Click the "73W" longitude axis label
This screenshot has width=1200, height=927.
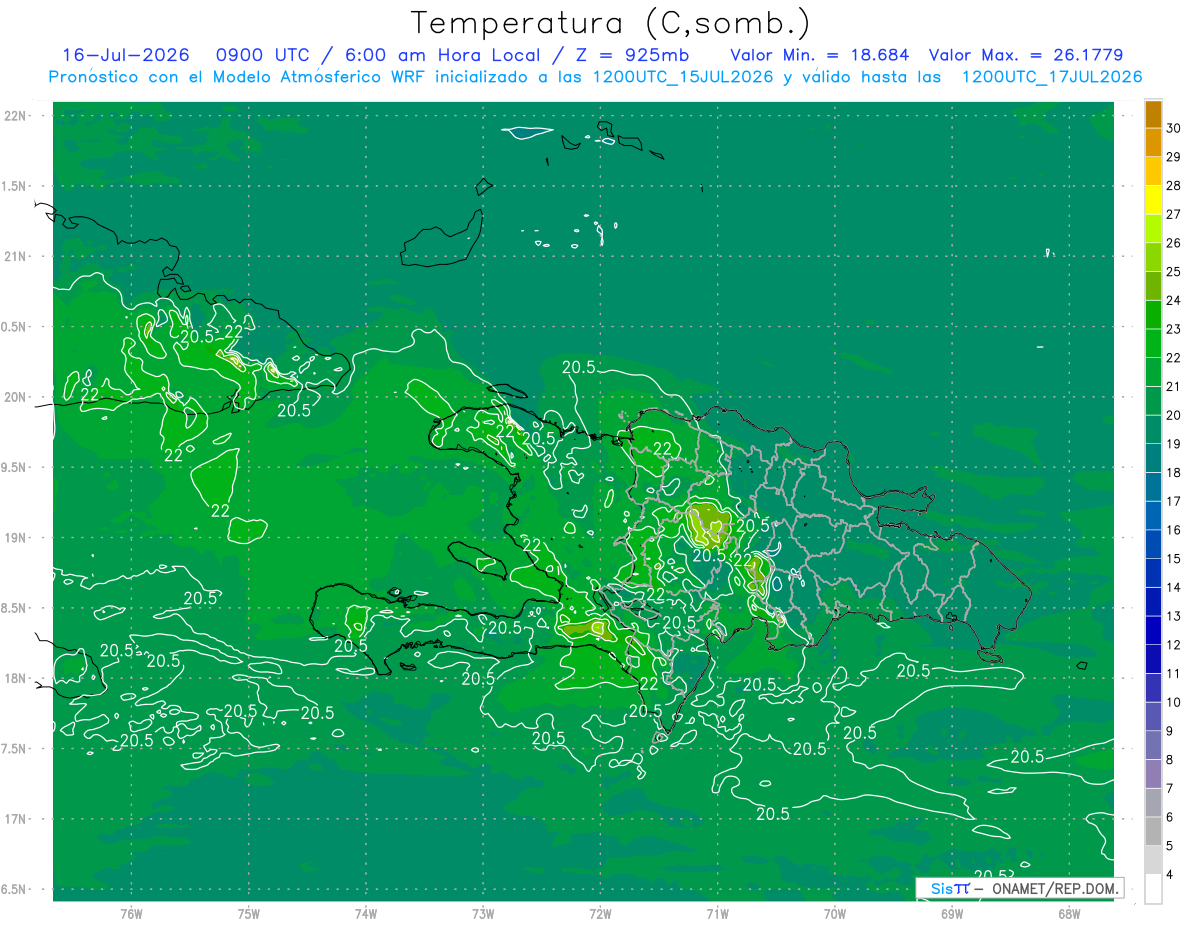point(483,912)
